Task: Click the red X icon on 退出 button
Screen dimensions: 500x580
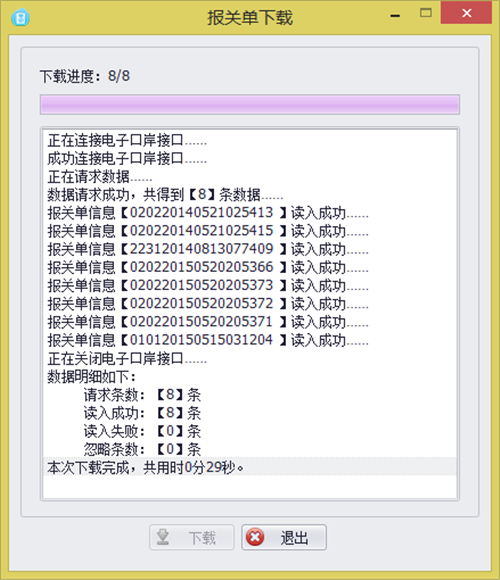Action: pyautogui.click(x=255, y=537)
